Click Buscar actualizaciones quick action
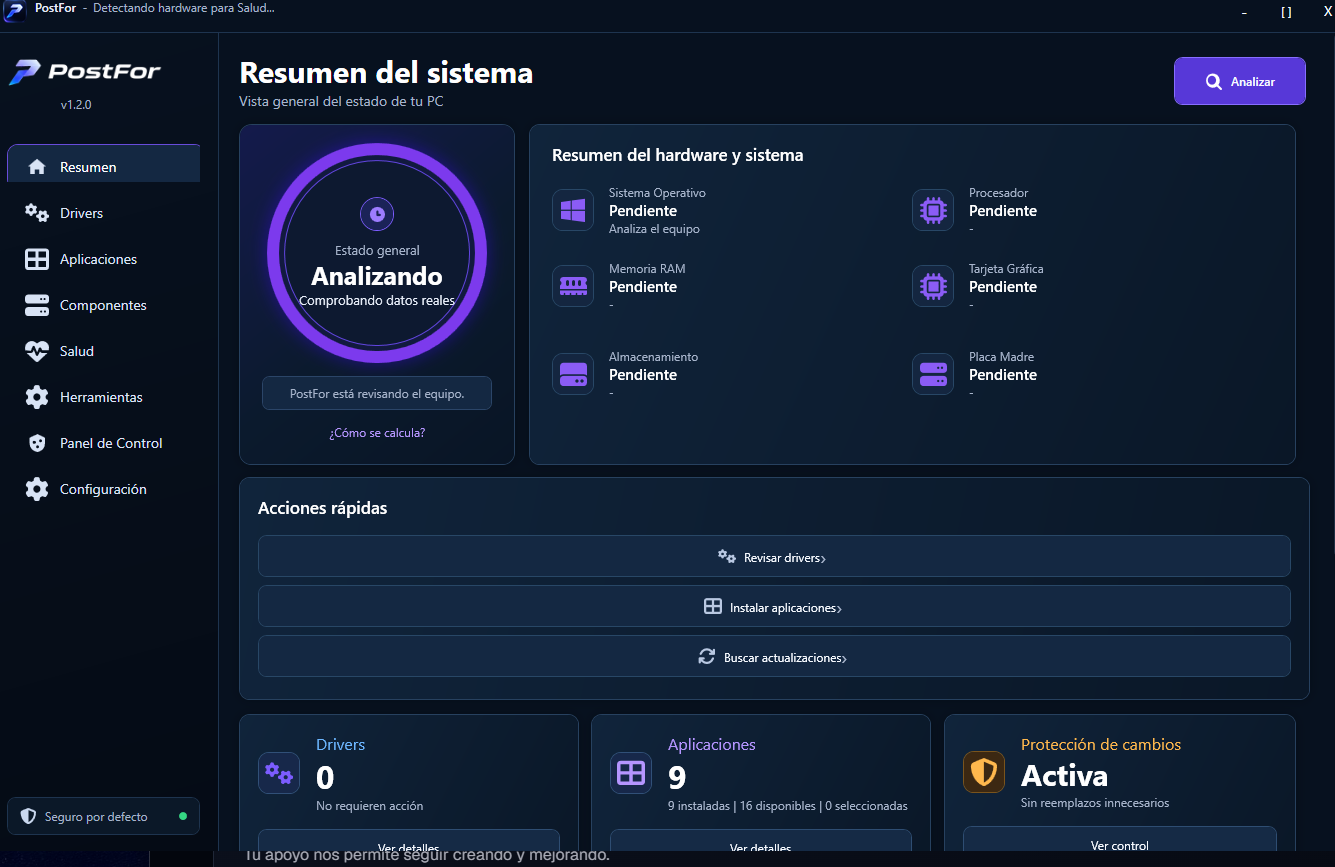This screenshot has width=1335, height=867. pyautogui.click(x=774, y=656)
